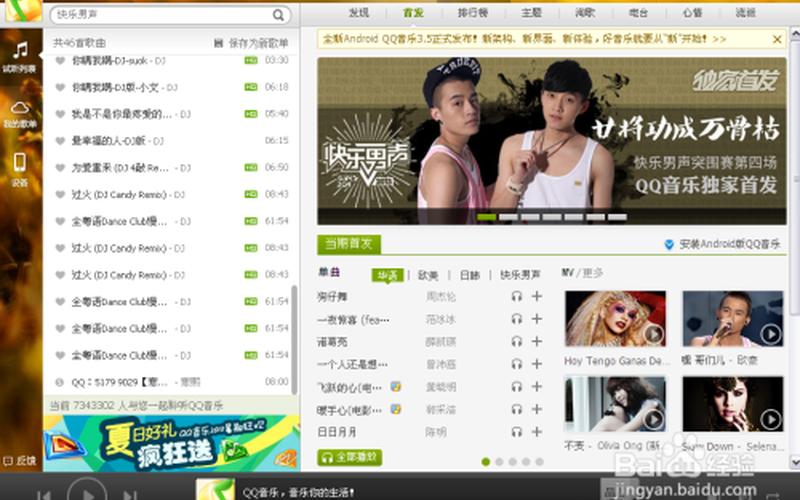Add 暖手心 using its plus icon
Screen dimensions: 800x500
tap(537, 409)
